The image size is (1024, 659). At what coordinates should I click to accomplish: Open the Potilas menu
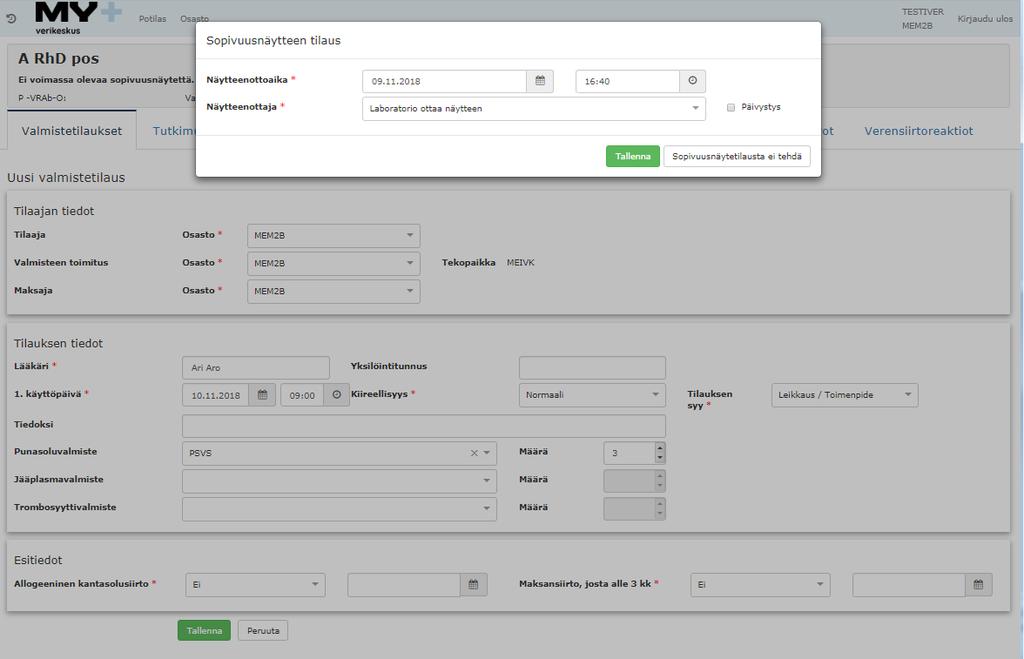[152, 19]
